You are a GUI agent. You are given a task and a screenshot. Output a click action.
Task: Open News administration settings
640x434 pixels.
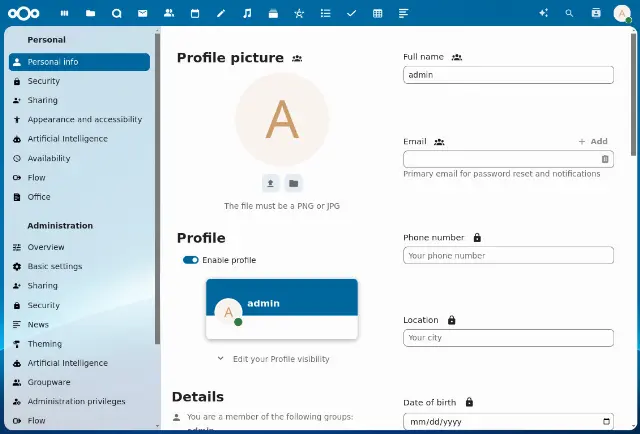[79, 325]
